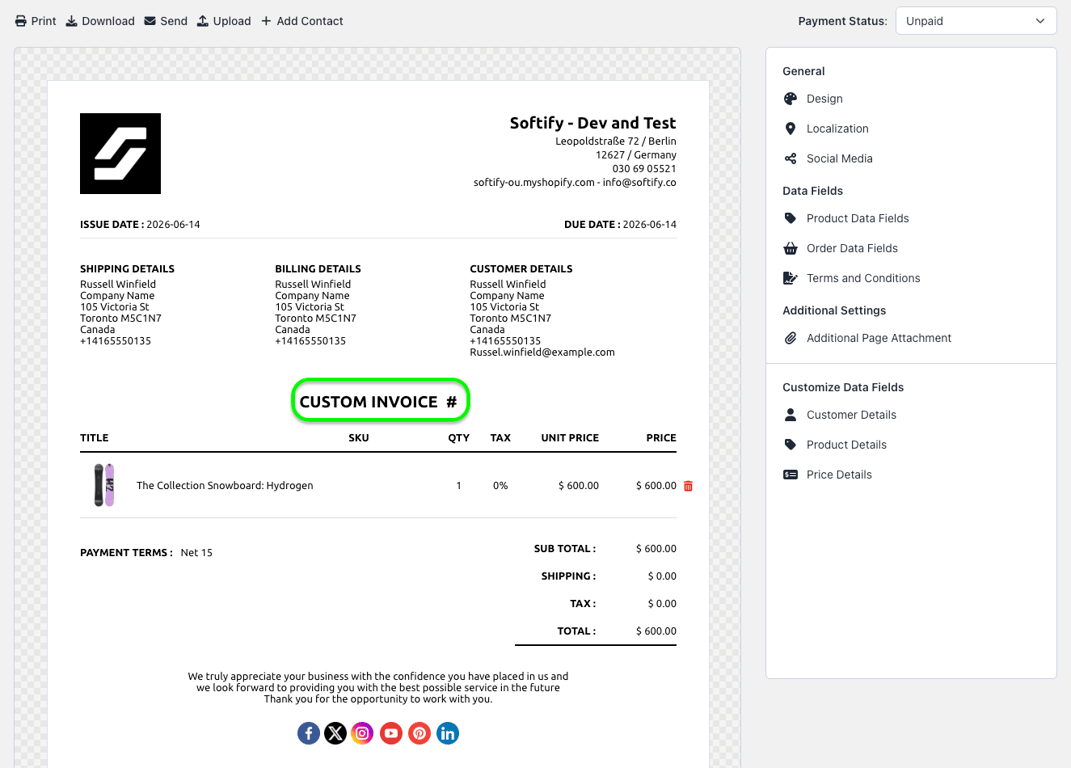
Task: Click the Facebook social icon
Action: (x=309, y=734)
